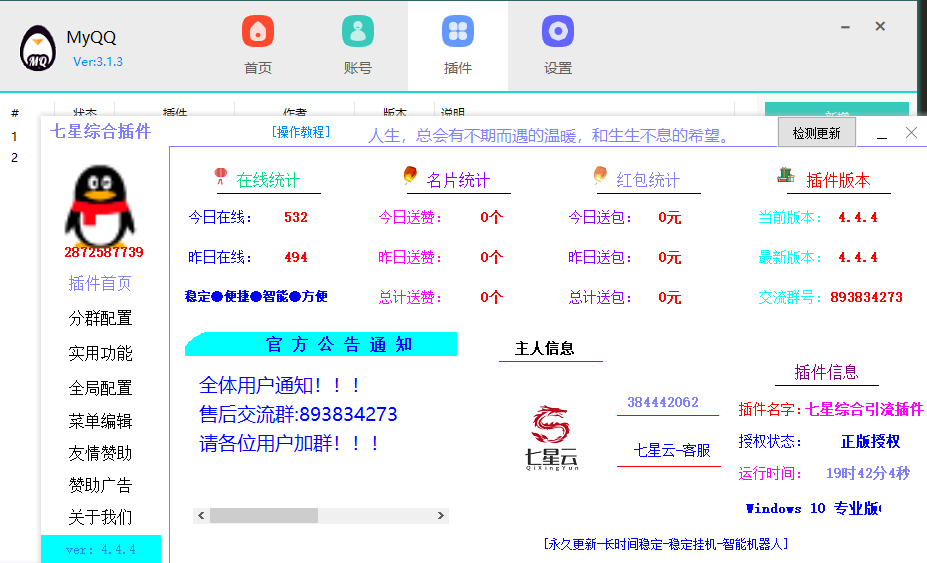The image size is (927, 563).
Task: Click the 请各位用户加群 announcement line
Action: pos(289,443)
